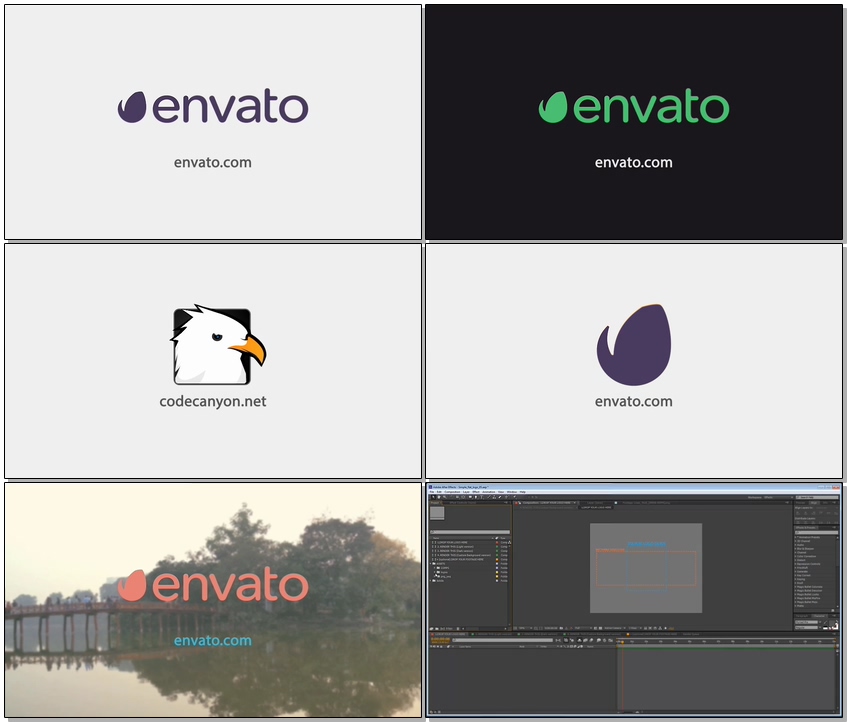The height and width of the screenshot is (722, 848).
Task: Select the Selection tool in After Effects toolbar
Action: tap(433, 497)
